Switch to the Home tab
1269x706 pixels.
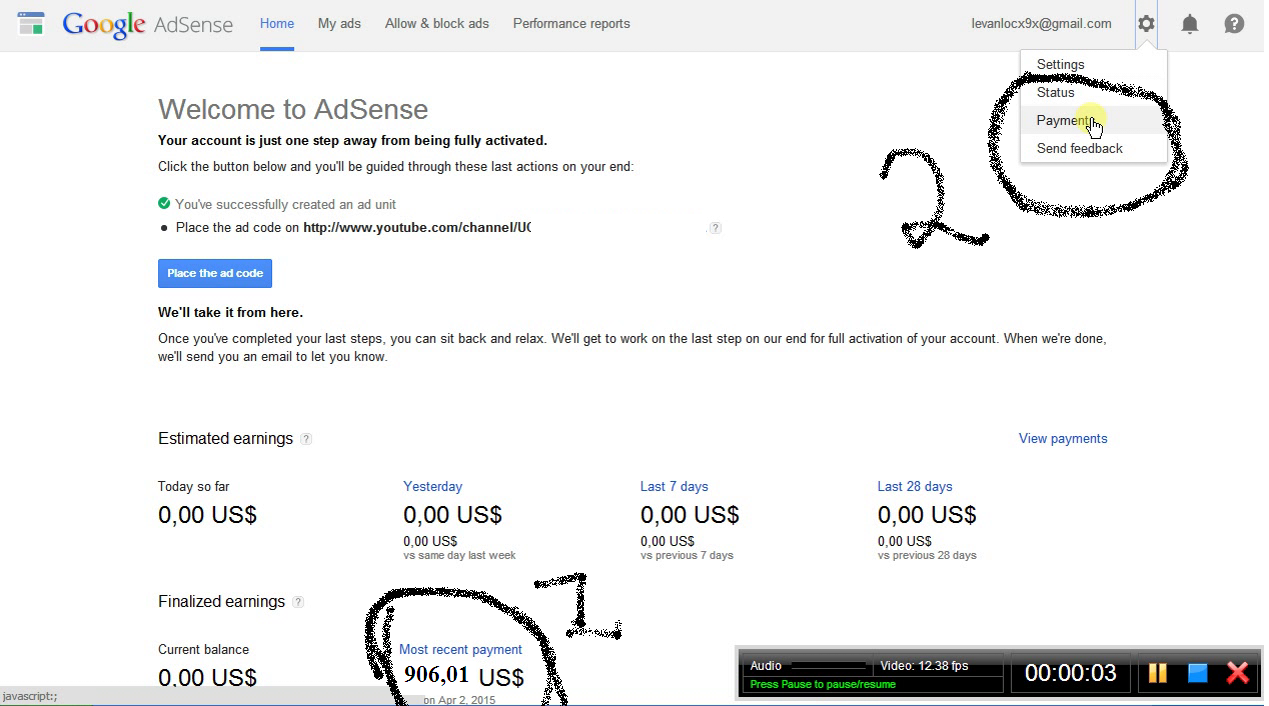277,24
